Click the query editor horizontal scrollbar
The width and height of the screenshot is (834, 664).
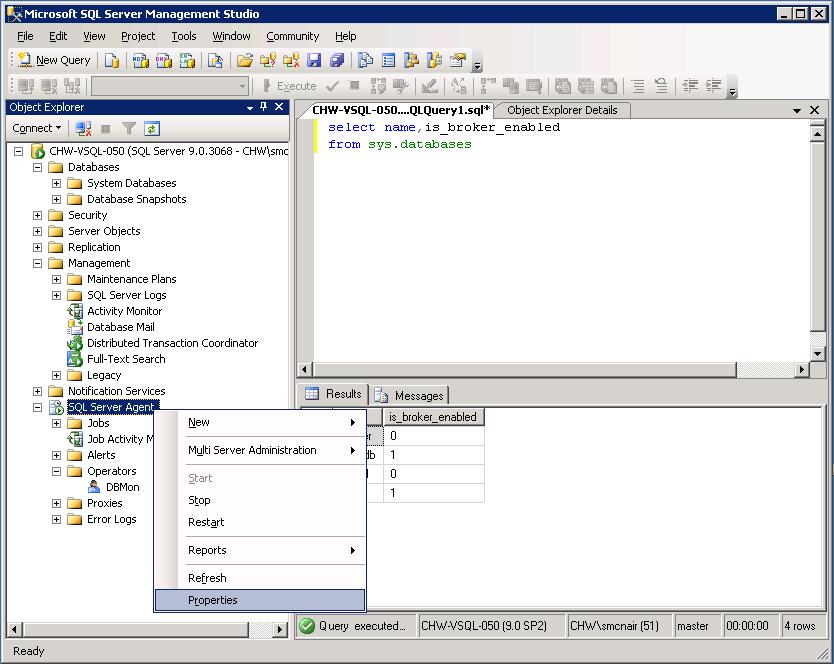(x=526, y=369)
